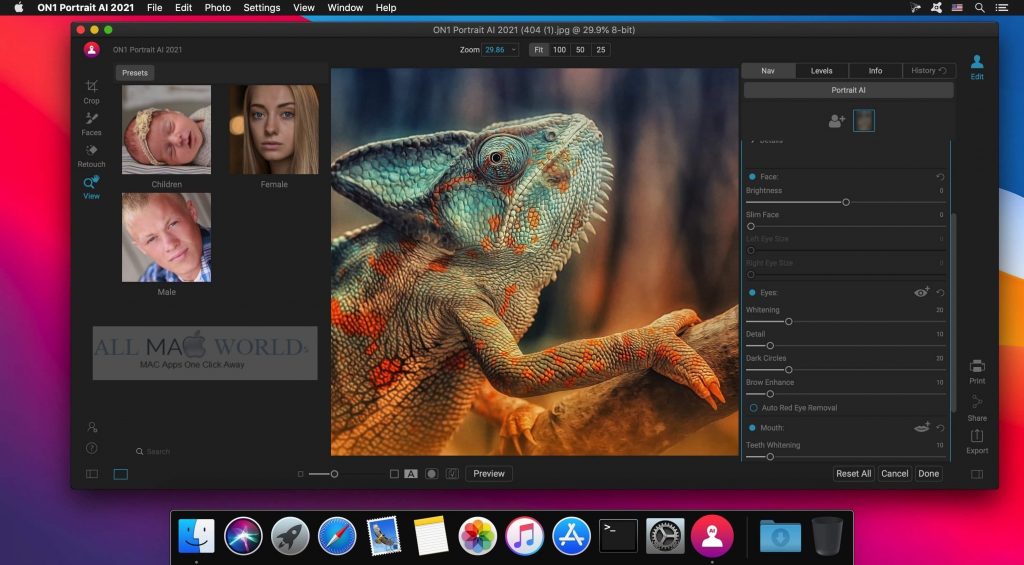
Task: Click the thumbnail size slider at bottom
Action: (x=334, y=474)
